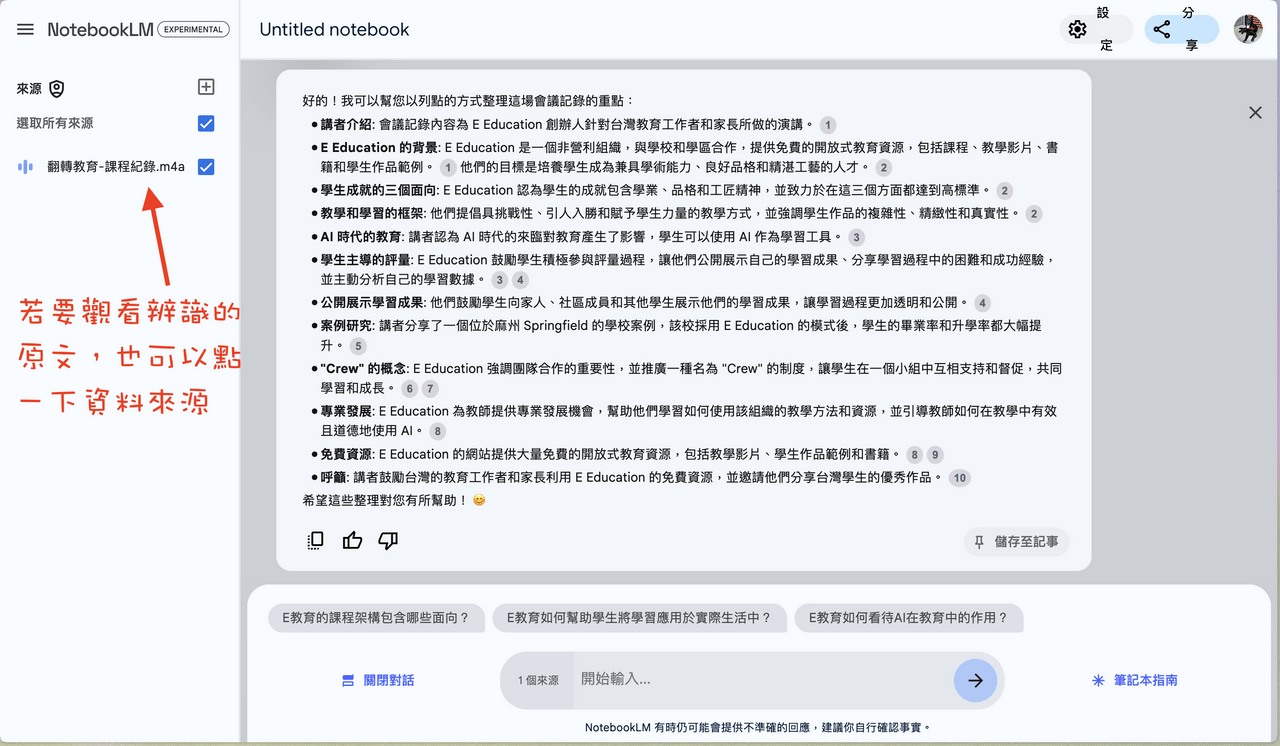Close the chat panel with the X icon

pyautogui.click(x=1255, y=113)
